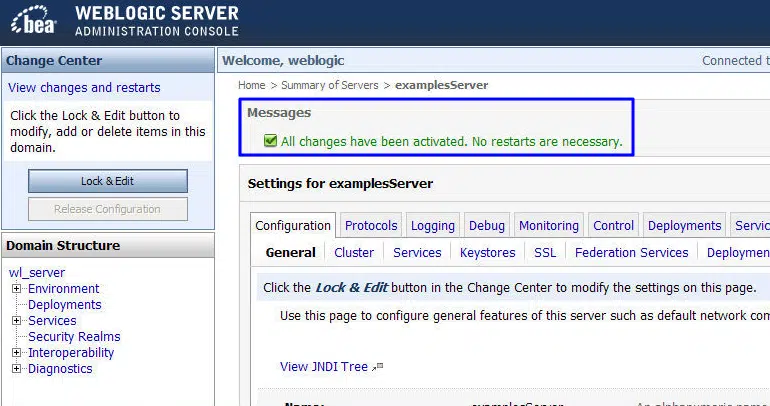Open Diagnostics in Domain Structure
The width and height of the screenshot is (770, 406).
tap(60, 369)
